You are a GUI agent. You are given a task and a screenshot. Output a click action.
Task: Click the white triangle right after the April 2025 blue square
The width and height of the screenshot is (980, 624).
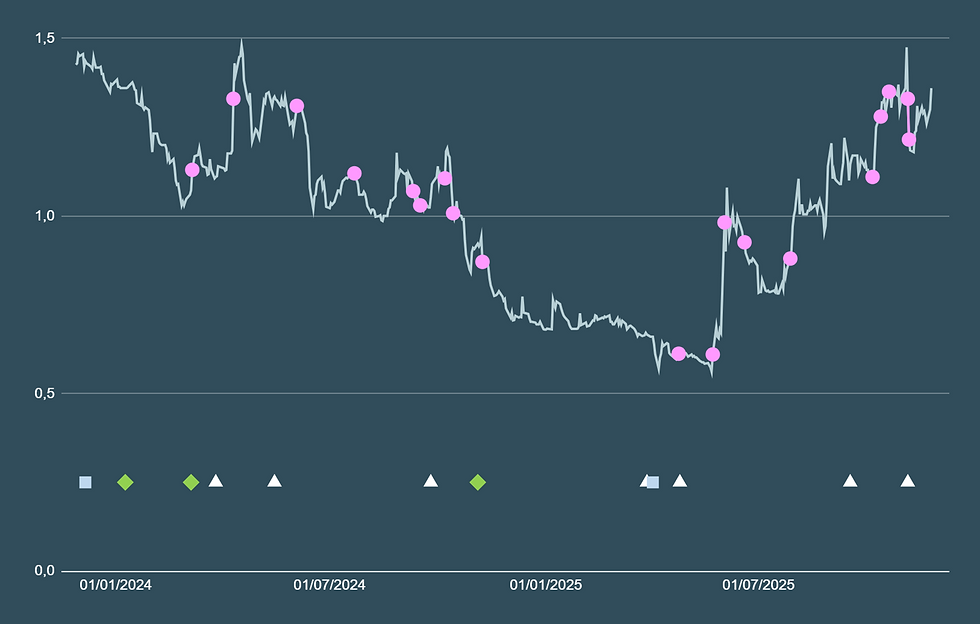point(680,480)
